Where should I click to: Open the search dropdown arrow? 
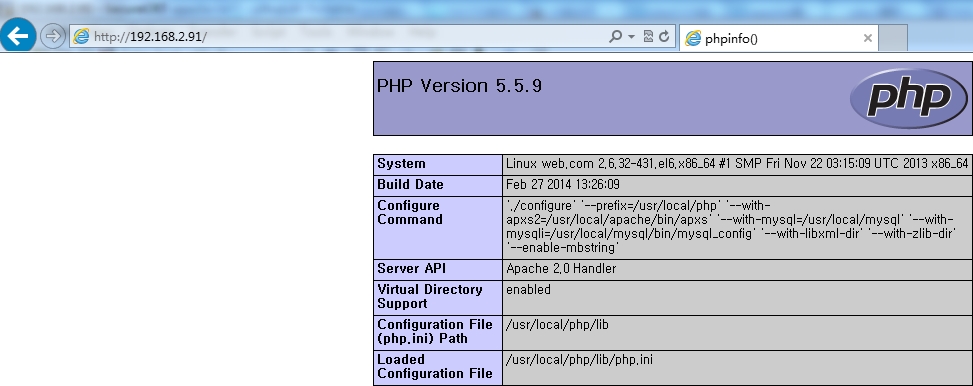point(632,37)
